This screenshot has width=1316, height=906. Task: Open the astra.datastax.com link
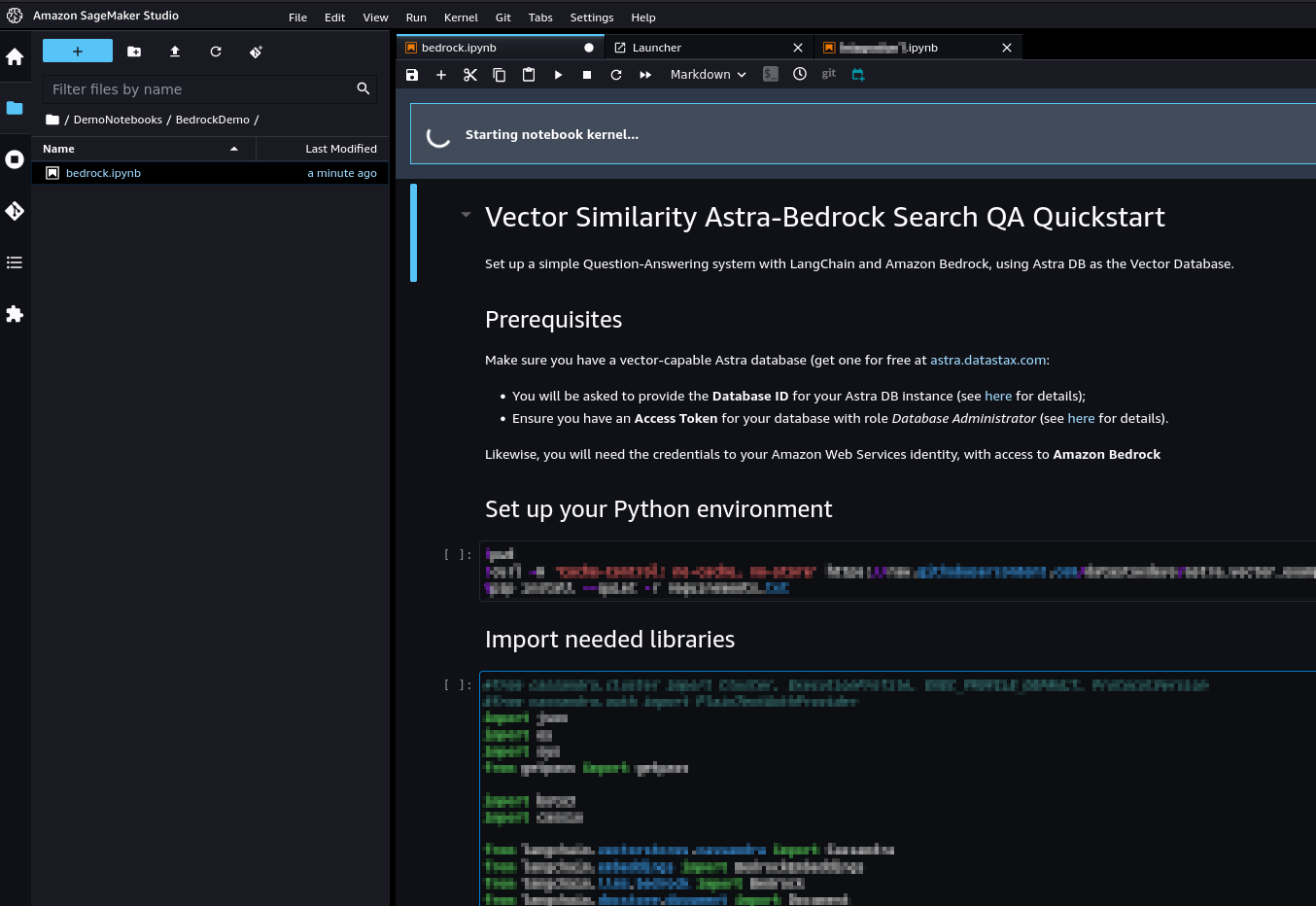tap(988, 360)
